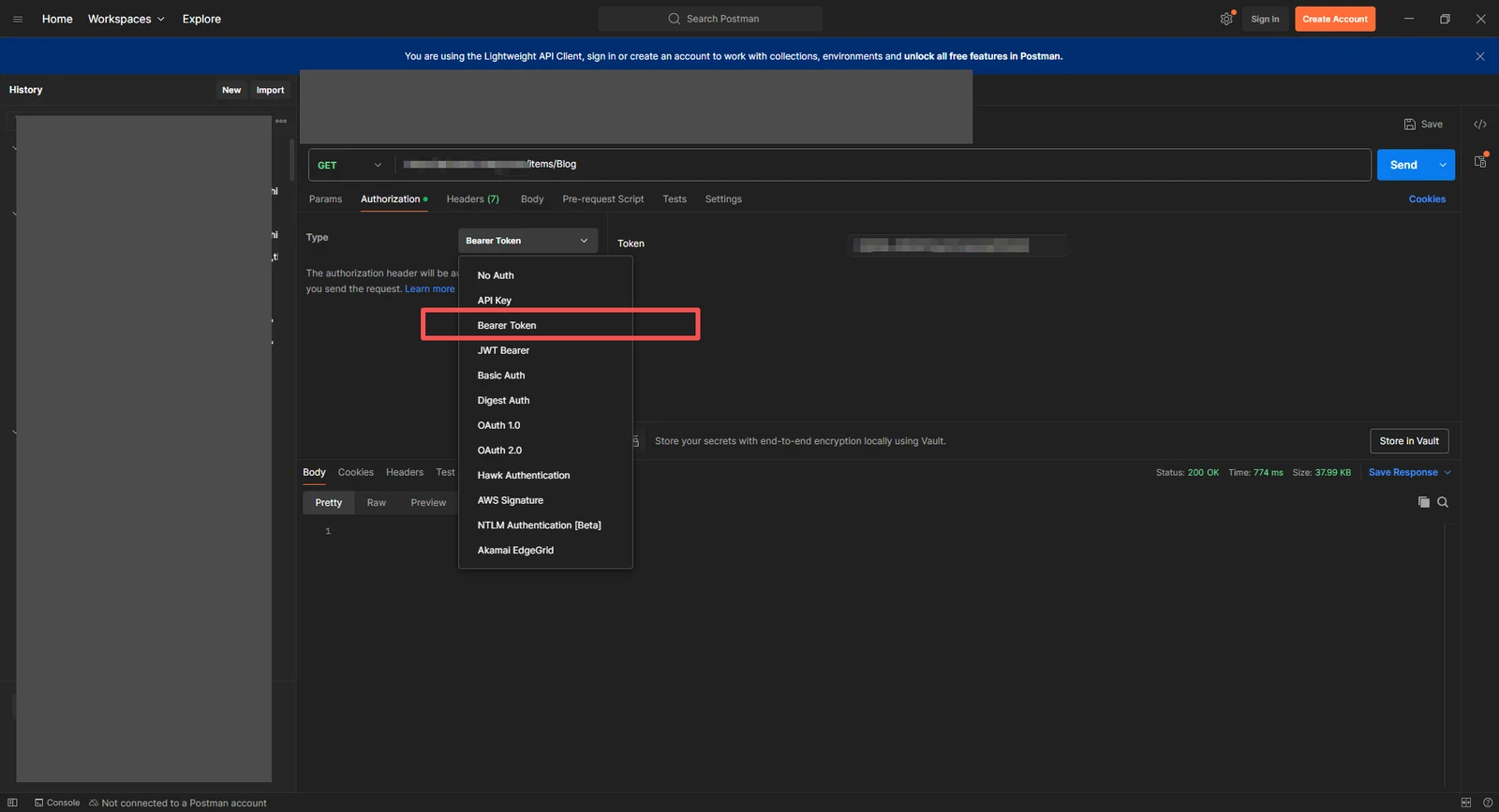
Task: Open the Pre-request Script tab
Action: [x=603, y=199]
